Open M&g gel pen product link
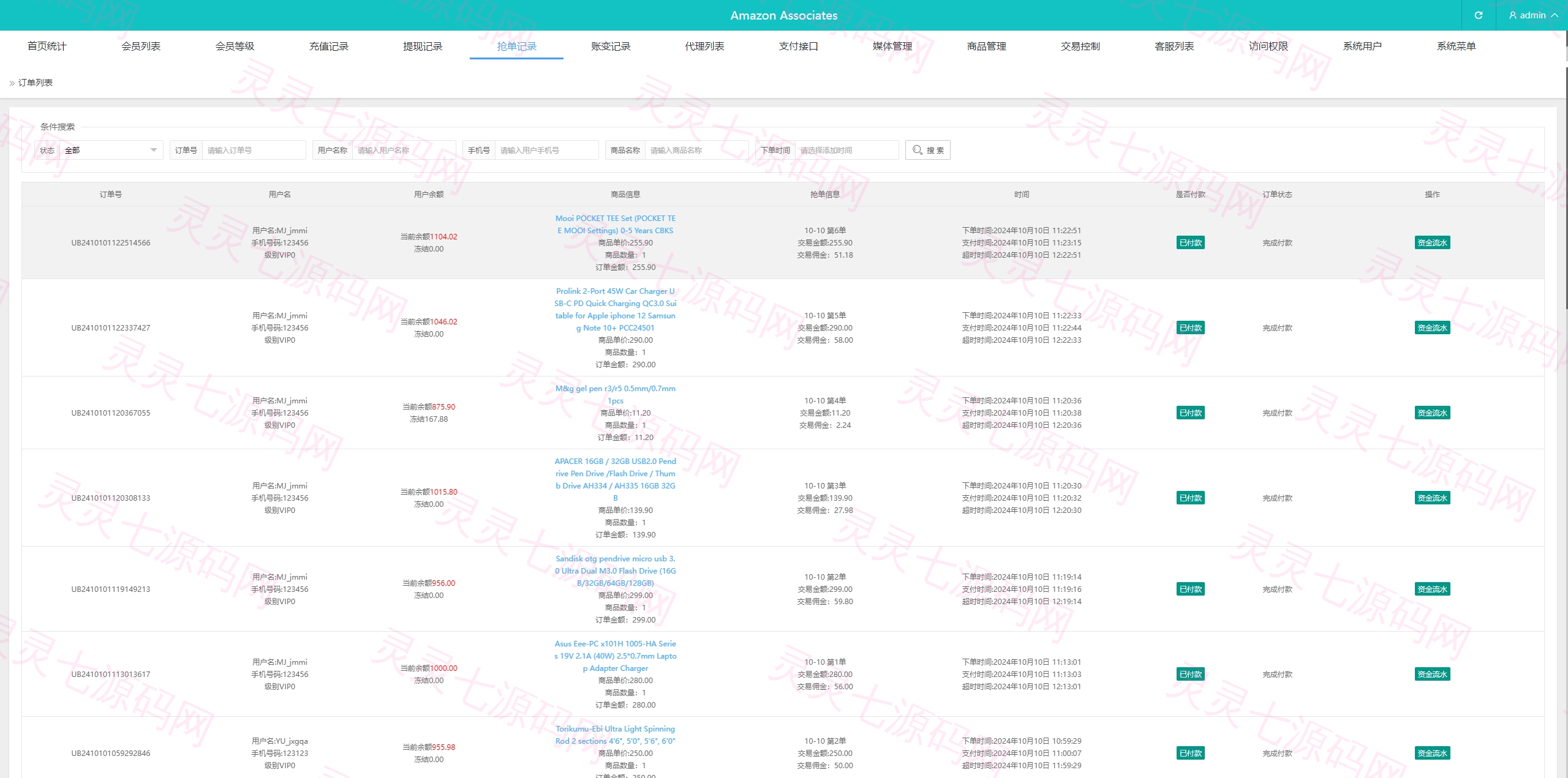The height and width of the screenshot is (778, 1568). [x=616, y=395]
